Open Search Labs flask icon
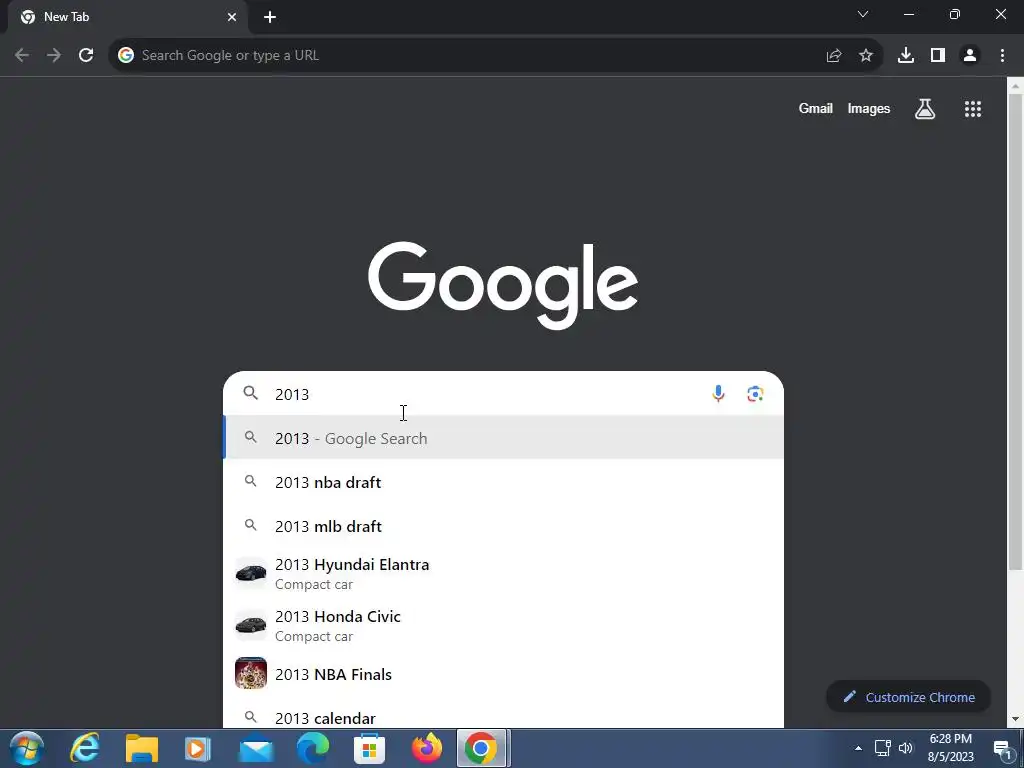This screenshot has height=768, width=1024. coord(925,109)
